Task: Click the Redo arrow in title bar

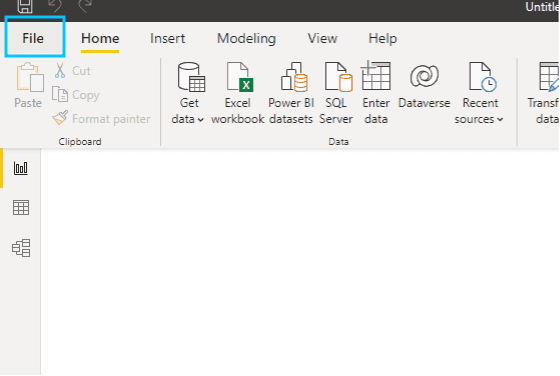Action: pyautogui.click(x=85, y=5)
